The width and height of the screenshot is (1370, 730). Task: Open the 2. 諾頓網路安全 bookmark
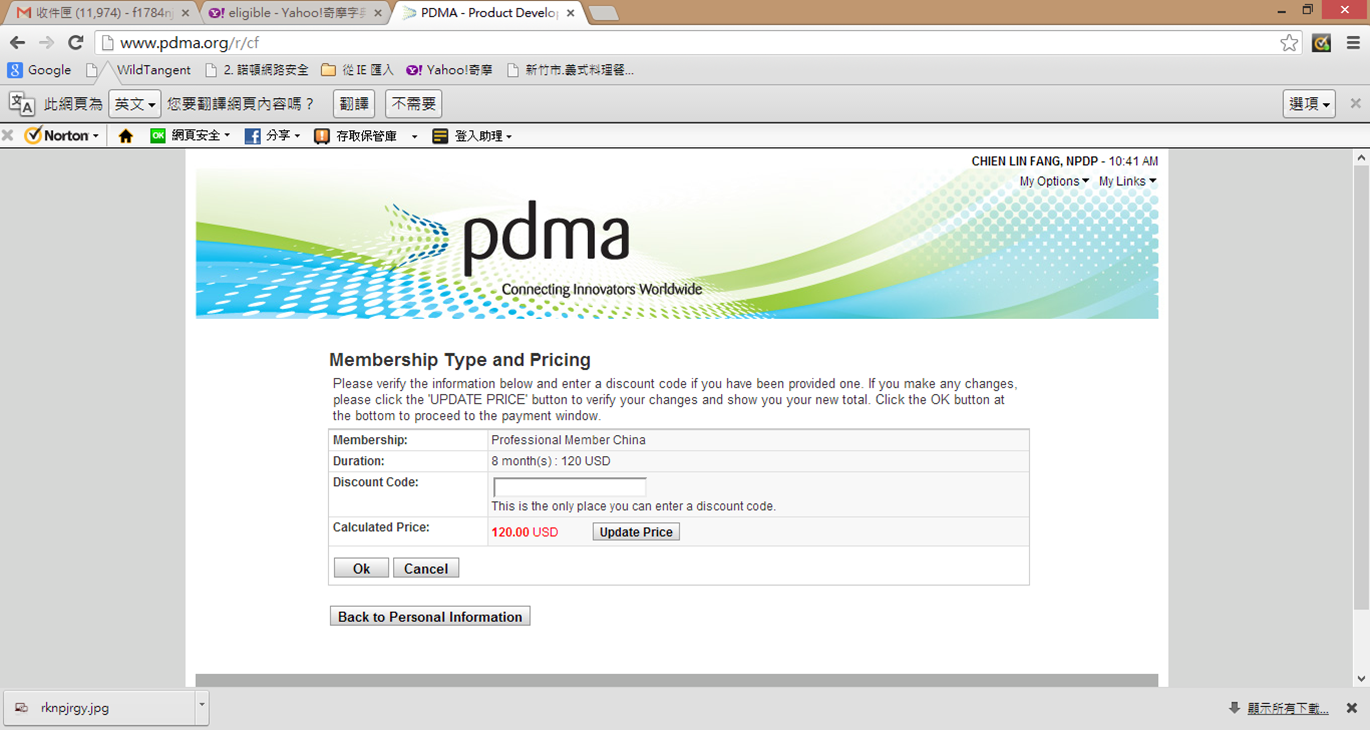coord(256,70)
